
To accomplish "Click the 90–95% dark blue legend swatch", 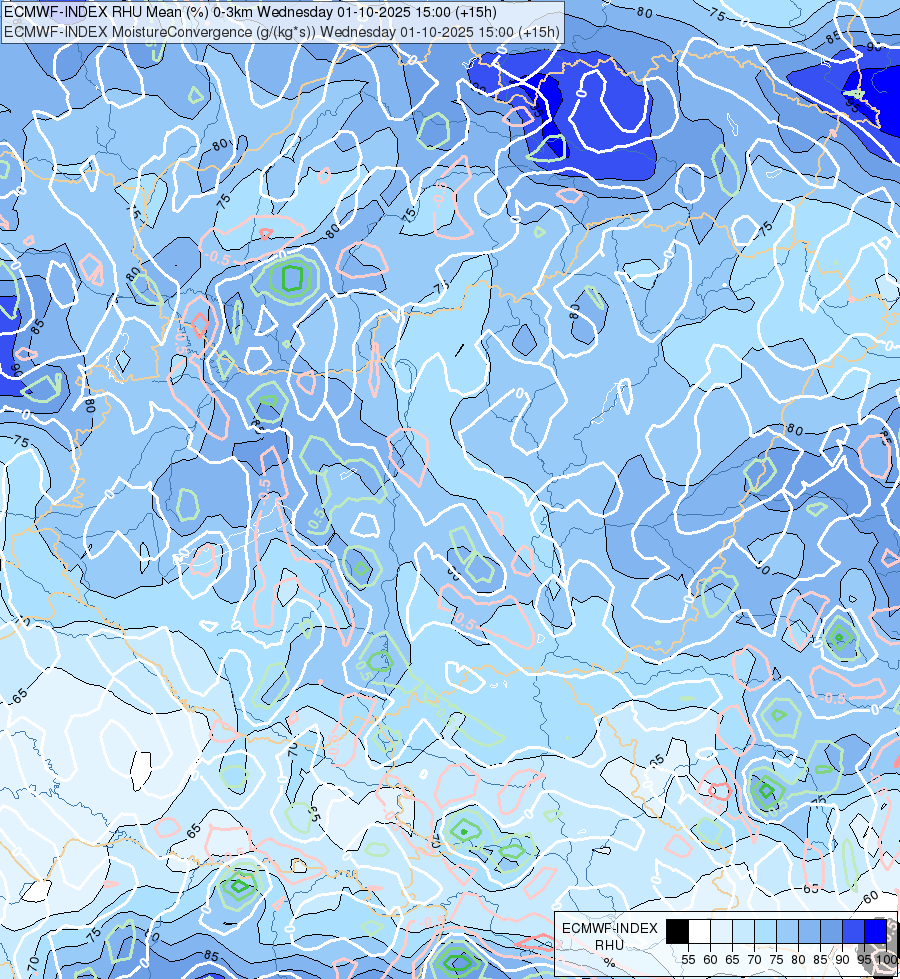I will (x=853, y=932).
